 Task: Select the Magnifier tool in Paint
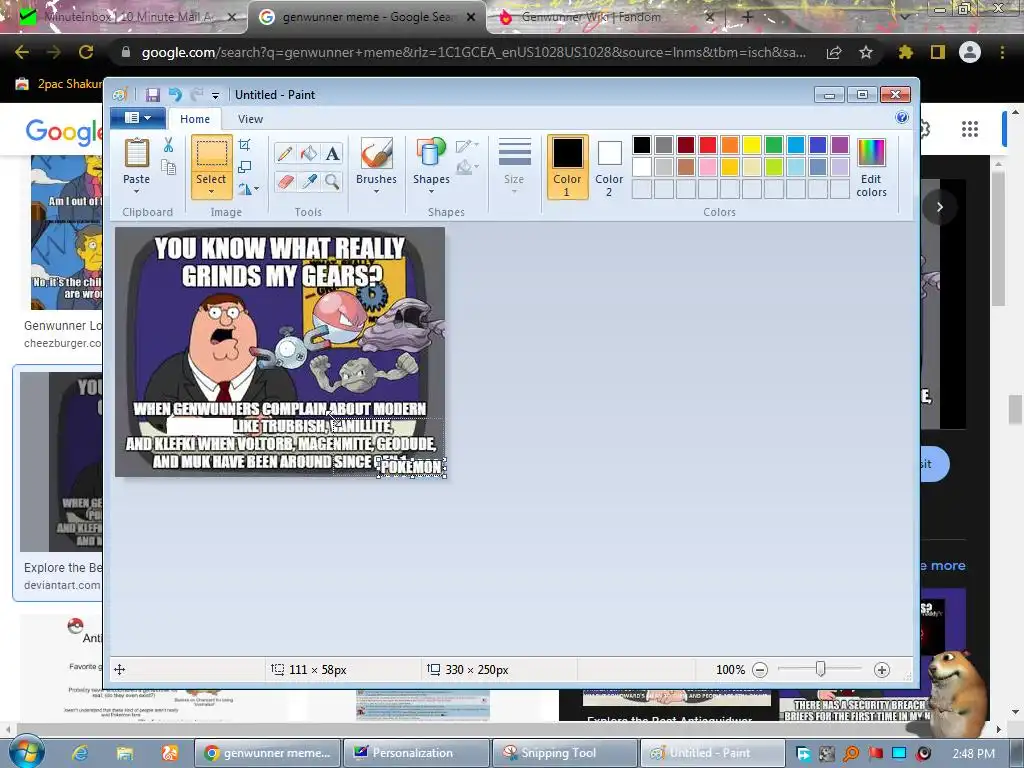(332, 181)
